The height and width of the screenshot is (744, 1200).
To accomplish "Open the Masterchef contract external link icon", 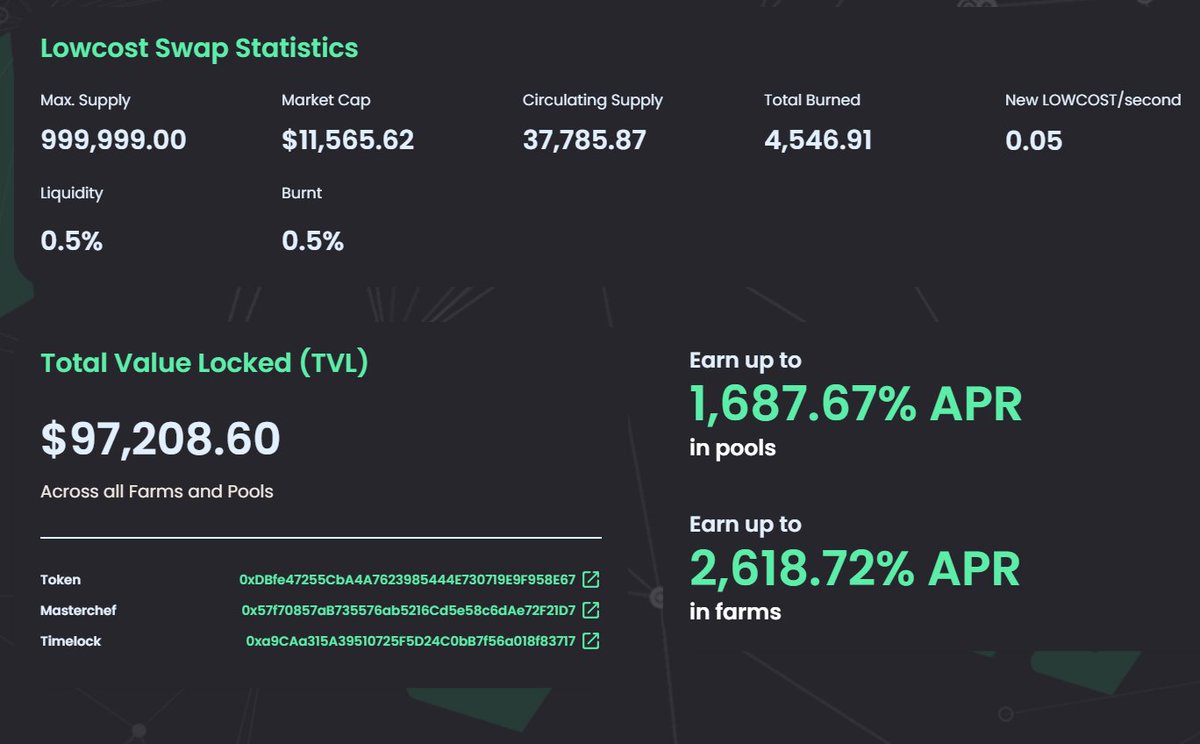I will 591,610.
